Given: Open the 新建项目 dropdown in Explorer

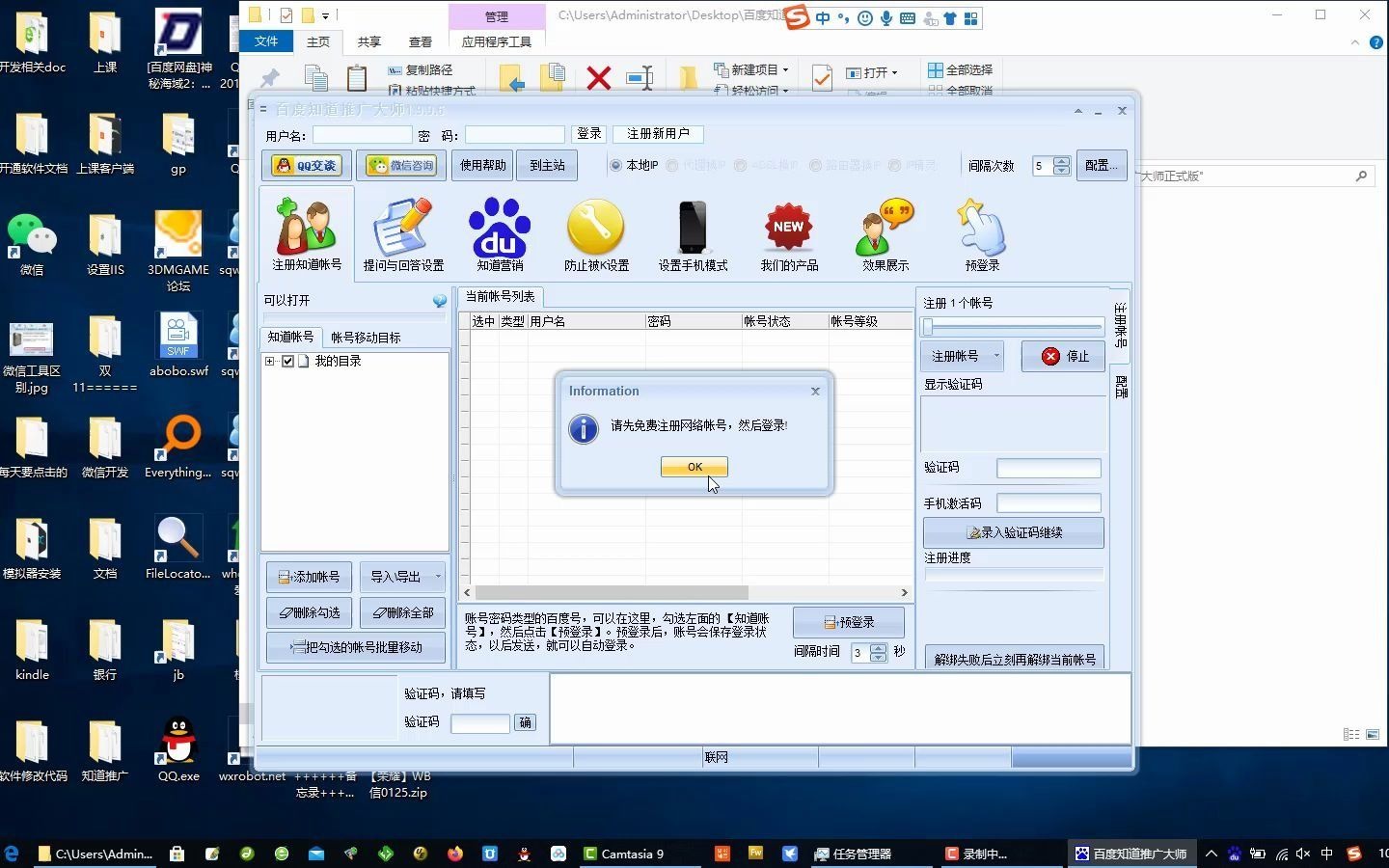Looking at the screenshot, I should point(751,69).
